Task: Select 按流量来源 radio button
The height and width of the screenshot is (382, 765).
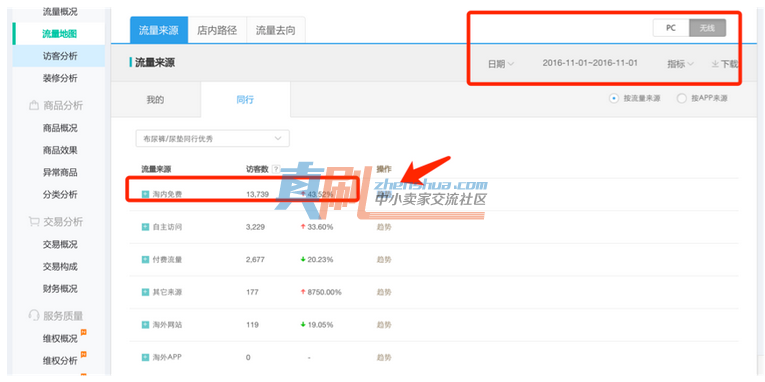Action: (613, 99)
